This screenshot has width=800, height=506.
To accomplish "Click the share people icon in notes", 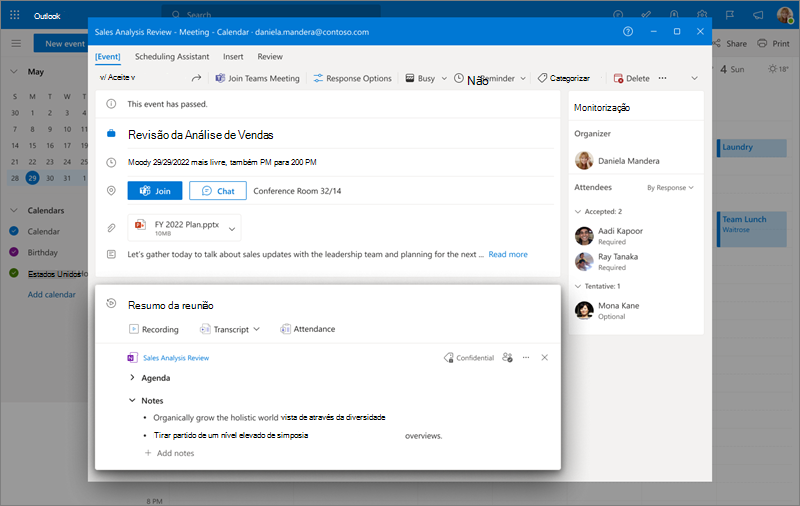I will tap(507, 358).
